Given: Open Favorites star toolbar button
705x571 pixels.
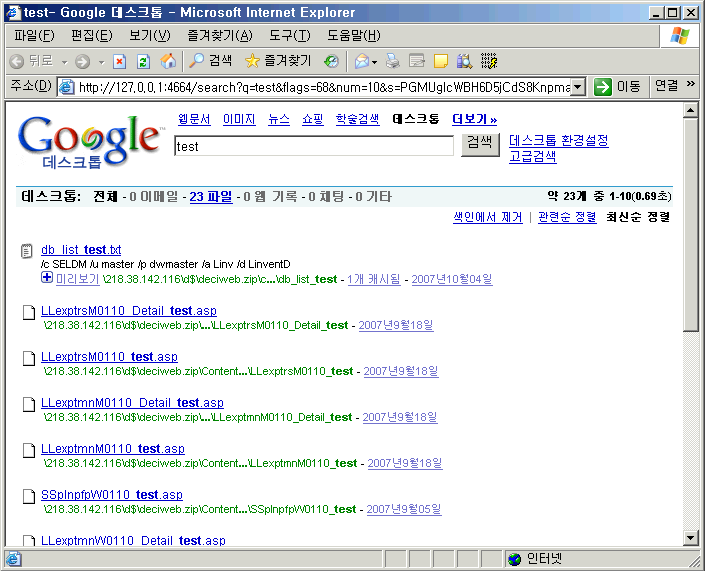Looking at the screenshot, I should tap(252, 61).
